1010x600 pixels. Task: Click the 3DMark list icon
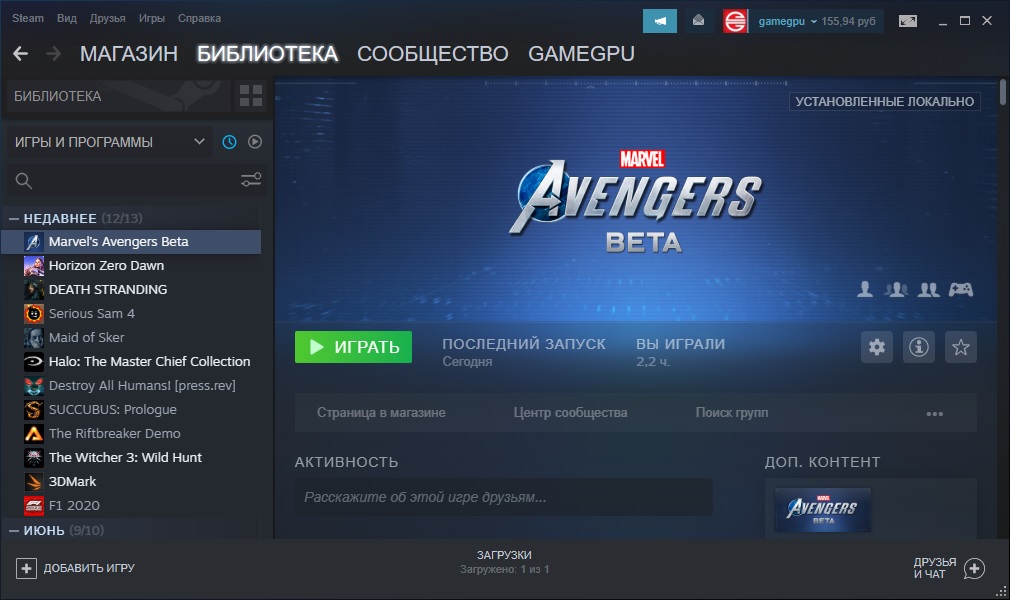(x=33, y=481)
